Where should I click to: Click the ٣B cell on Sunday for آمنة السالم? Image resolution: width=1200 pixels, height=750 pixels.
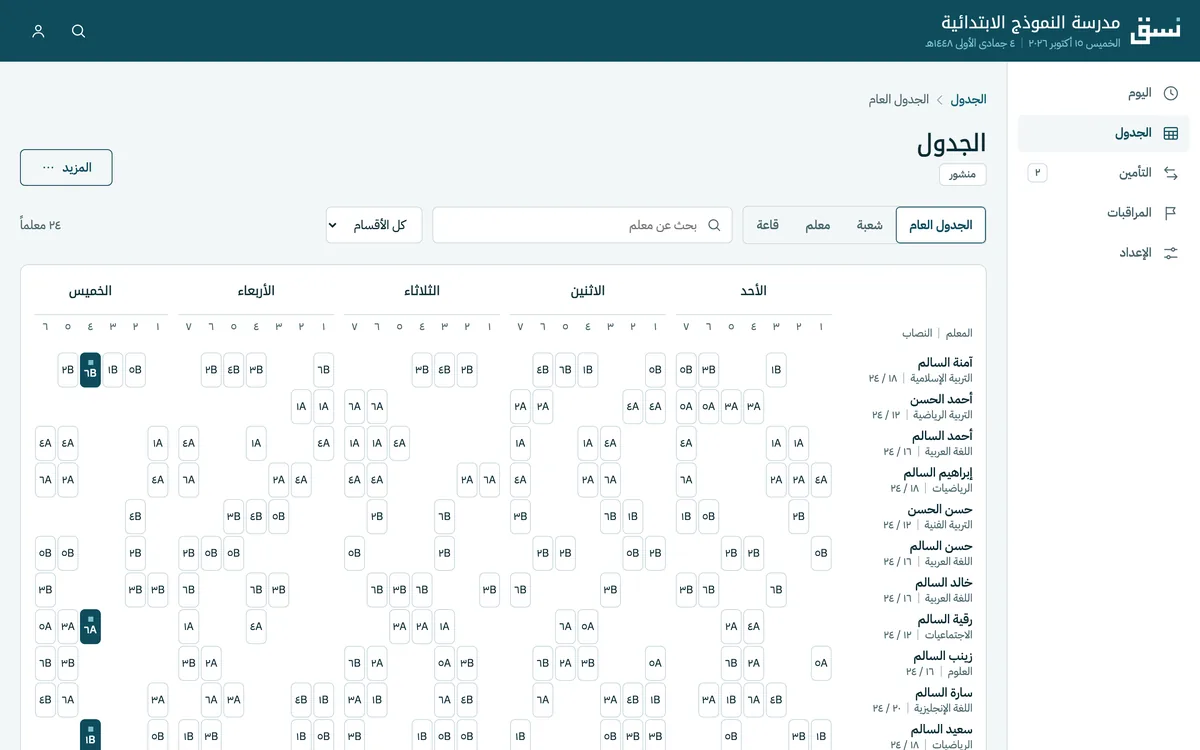tap(709, 370)
